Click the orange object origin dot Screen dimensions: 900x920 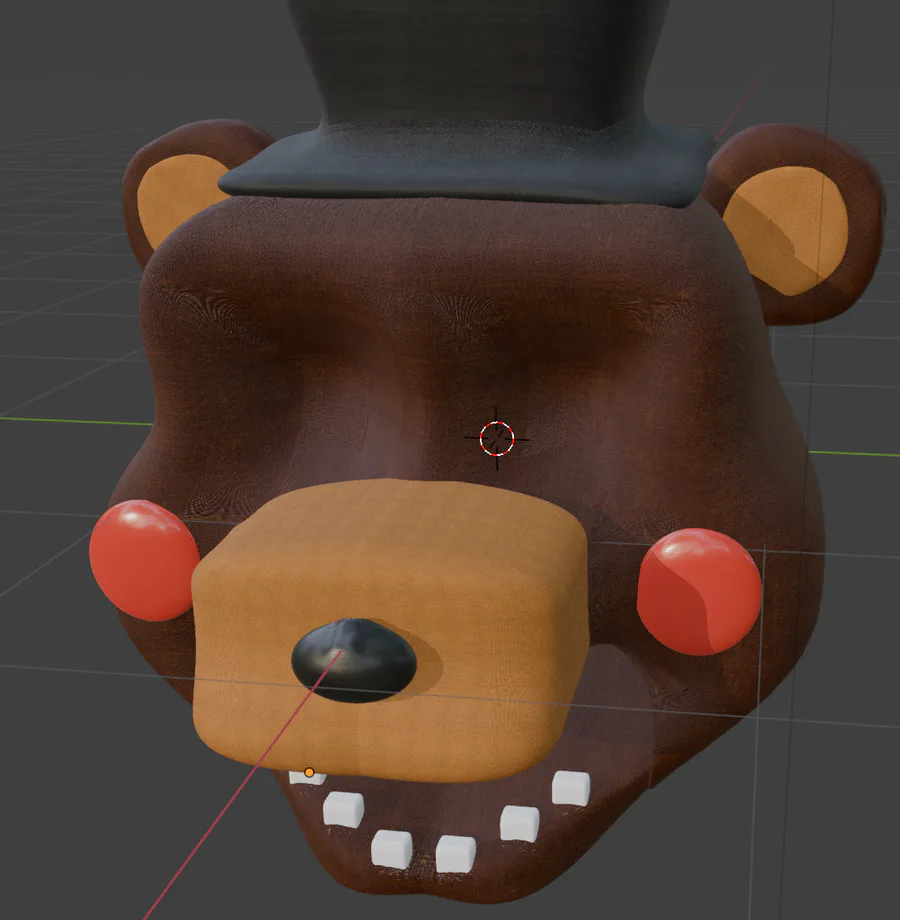309,772
